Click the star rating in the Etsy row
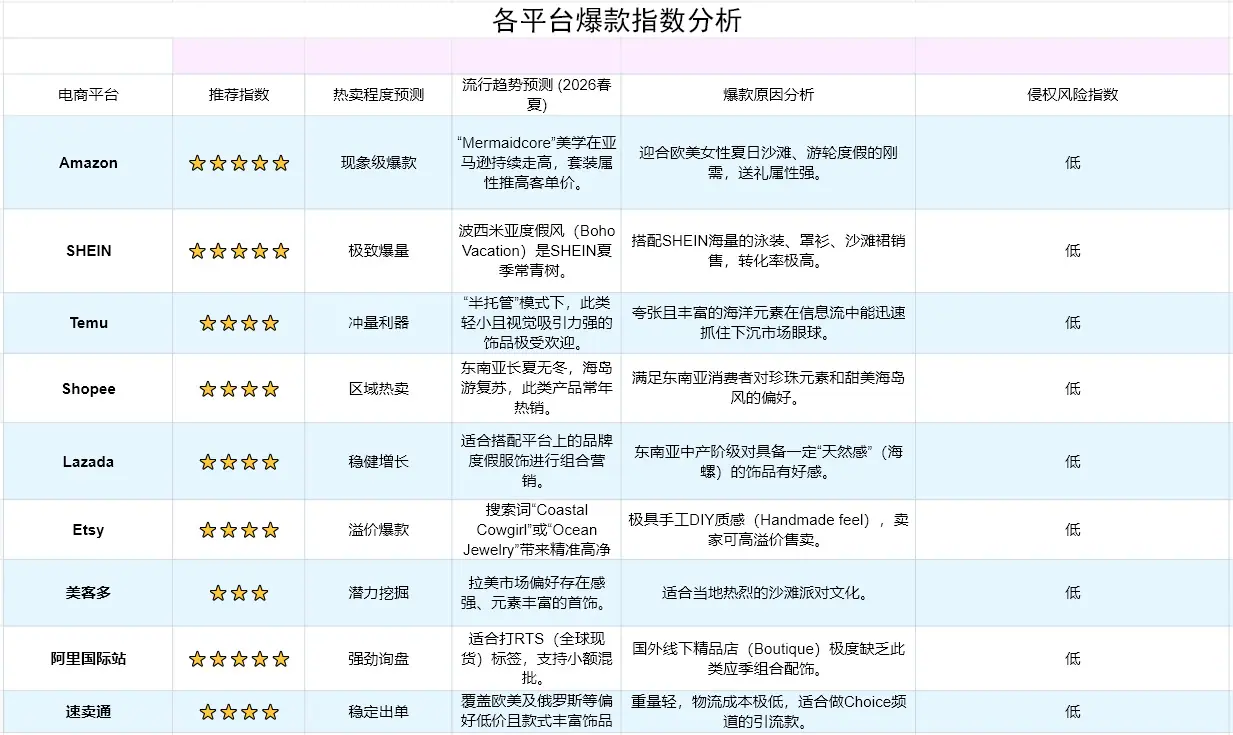 click(239, 530)
